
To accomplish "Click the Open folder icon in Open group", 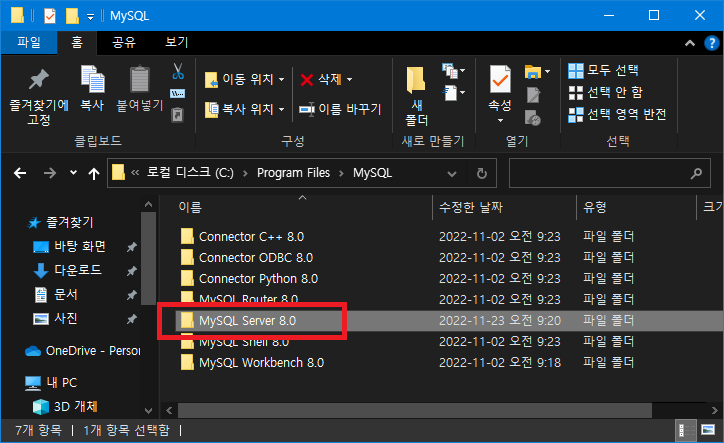I will tap(533, 72).
